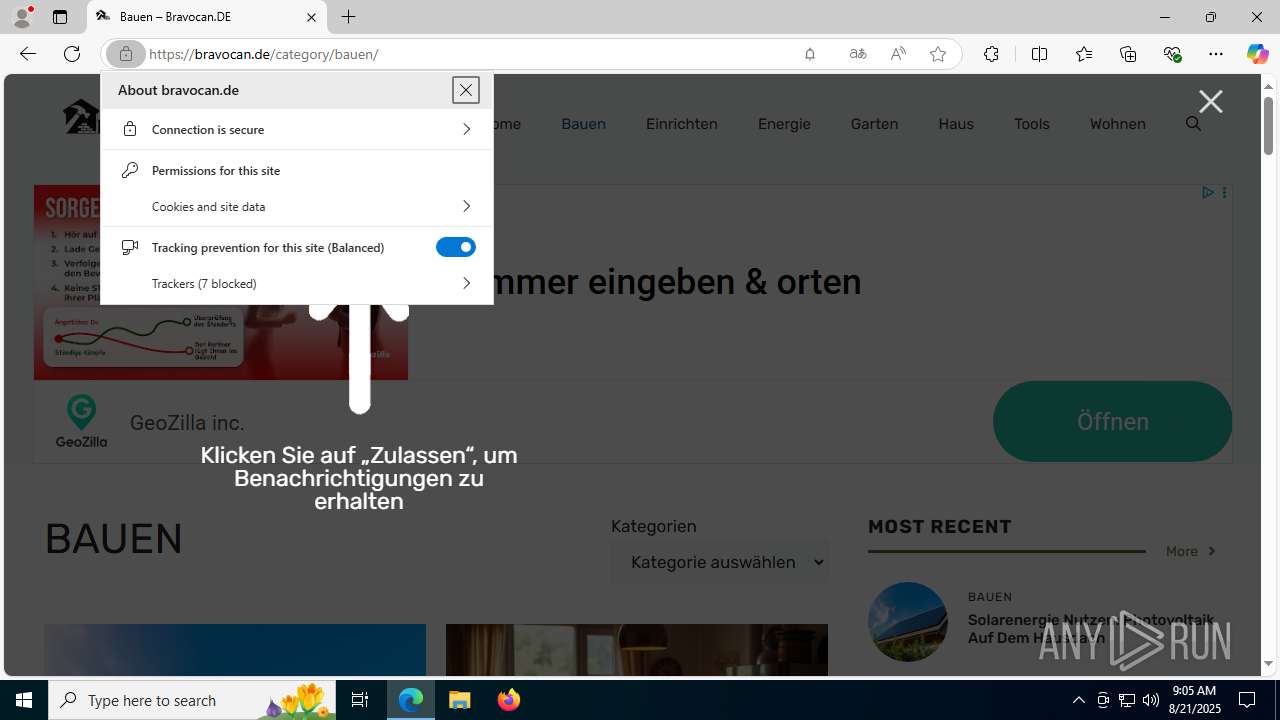Open the volume control in system tray
1280x720 pixels.
point(1151,700)
